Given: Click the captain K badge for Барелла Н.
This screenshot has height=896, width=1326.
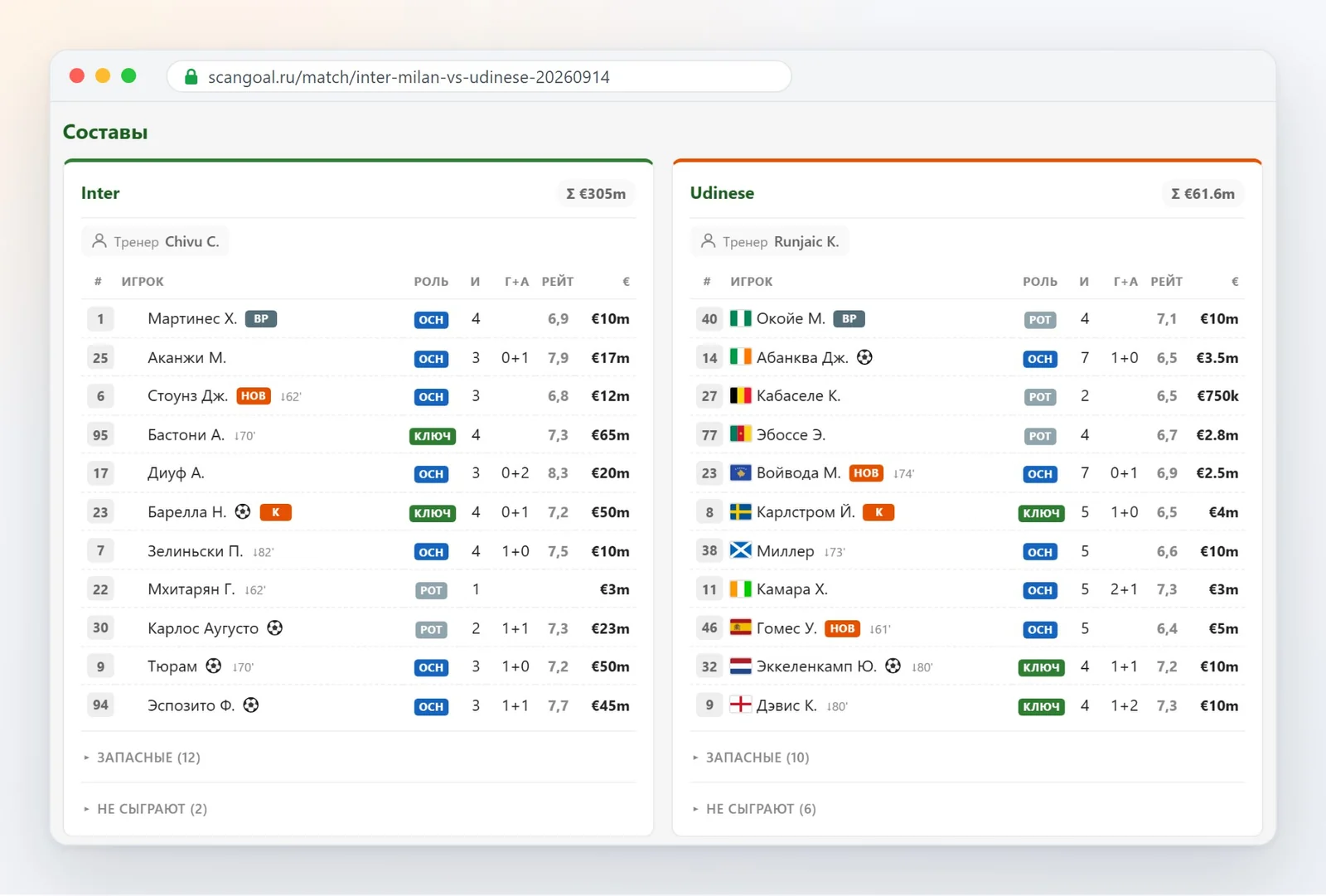Looking at the screenshot, I should (276, 512).
